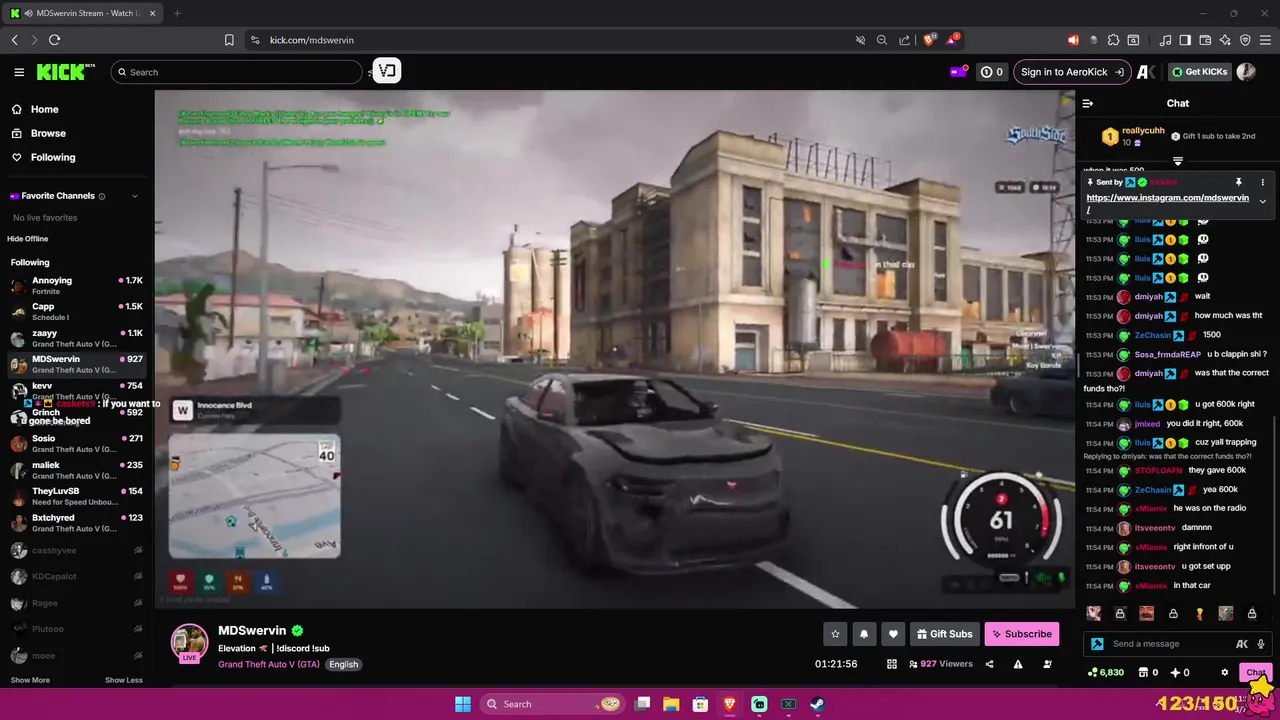The image size is (1280, 720).
Task: Click the Gift Subs button
Action: click(944, 634)
